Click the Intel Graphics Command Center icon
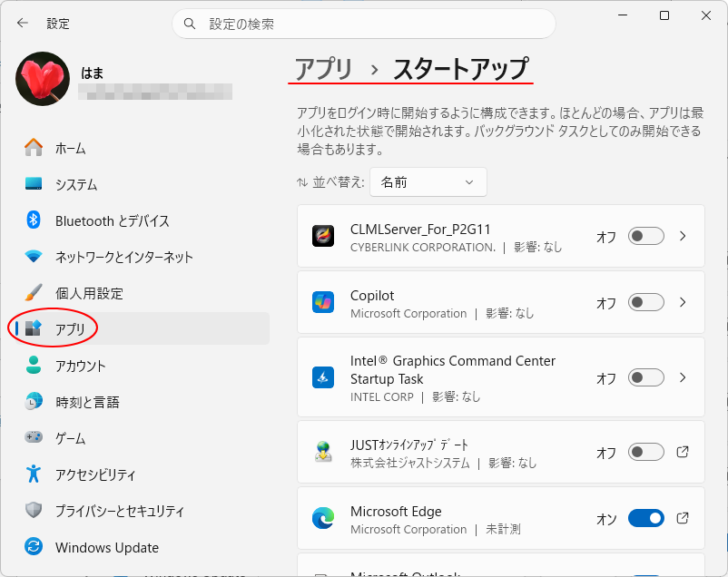Screen dimensions: 728x577 pyautogui.click(x=323, y=377)
